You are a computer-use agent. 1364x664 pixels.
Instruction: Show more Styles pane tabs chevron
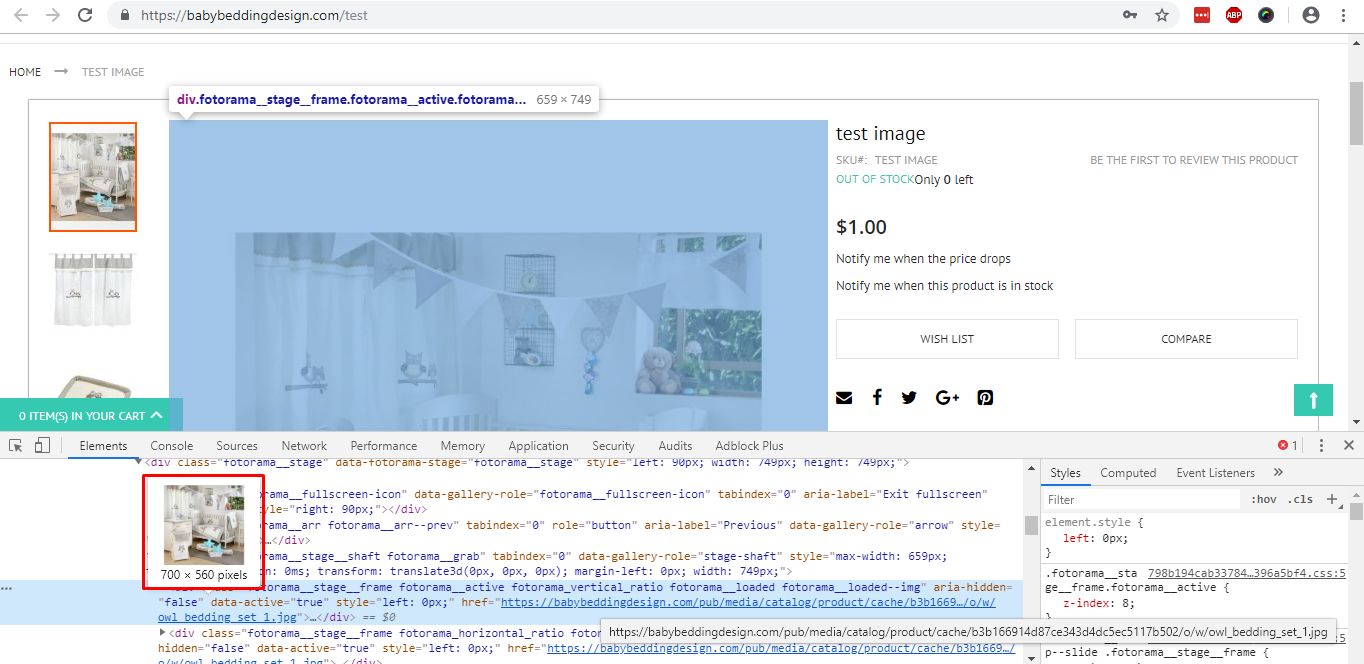pyautogui.click(x=1278, y=473)
